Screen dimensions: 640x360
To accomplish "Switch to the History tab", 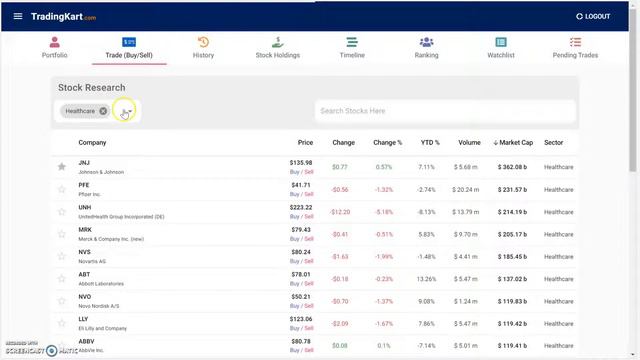I will click(x=203, y=48).
